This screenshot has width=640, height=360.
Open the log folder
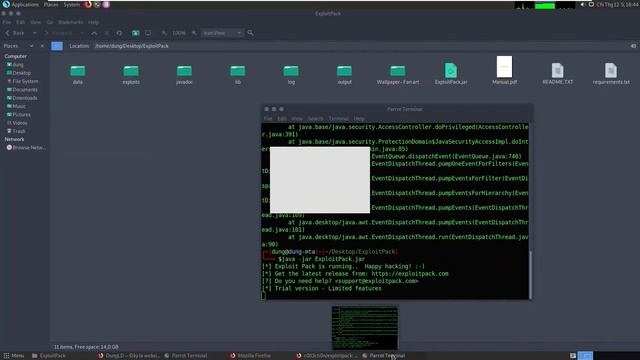tap(291, 74)
